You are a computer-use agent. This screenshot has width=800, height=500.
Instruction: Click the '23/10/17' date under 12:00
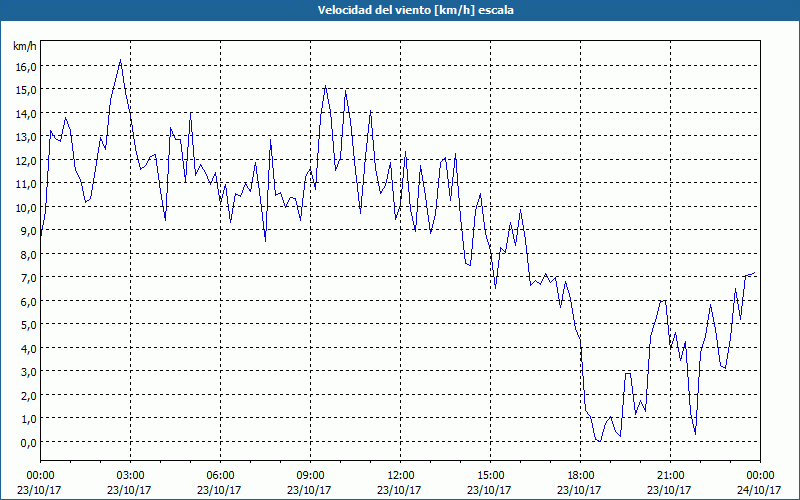[399, 490]
